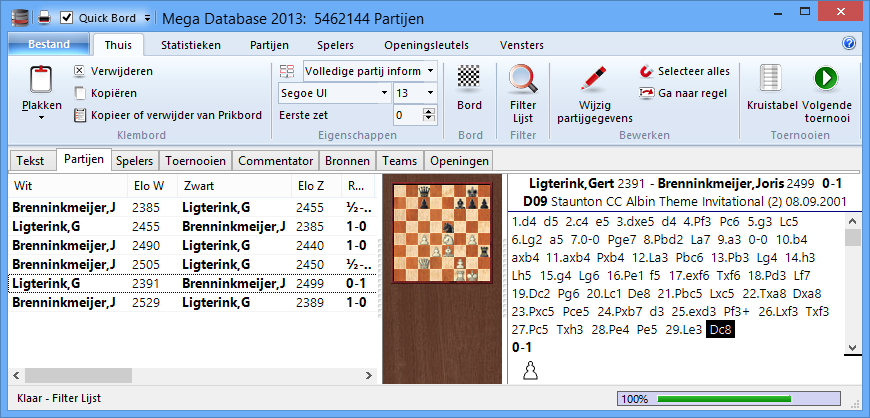870x418 pixels.
Task: Open the Toernooien tab
Action: coord(195,161)
